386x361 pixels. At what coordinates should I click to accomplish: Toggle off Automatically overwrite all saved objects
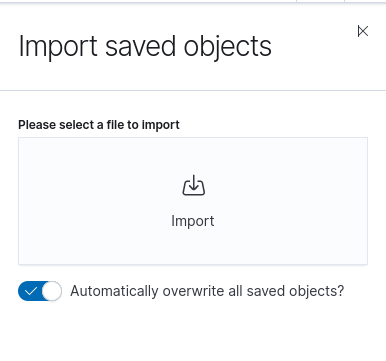click(40, 291)
